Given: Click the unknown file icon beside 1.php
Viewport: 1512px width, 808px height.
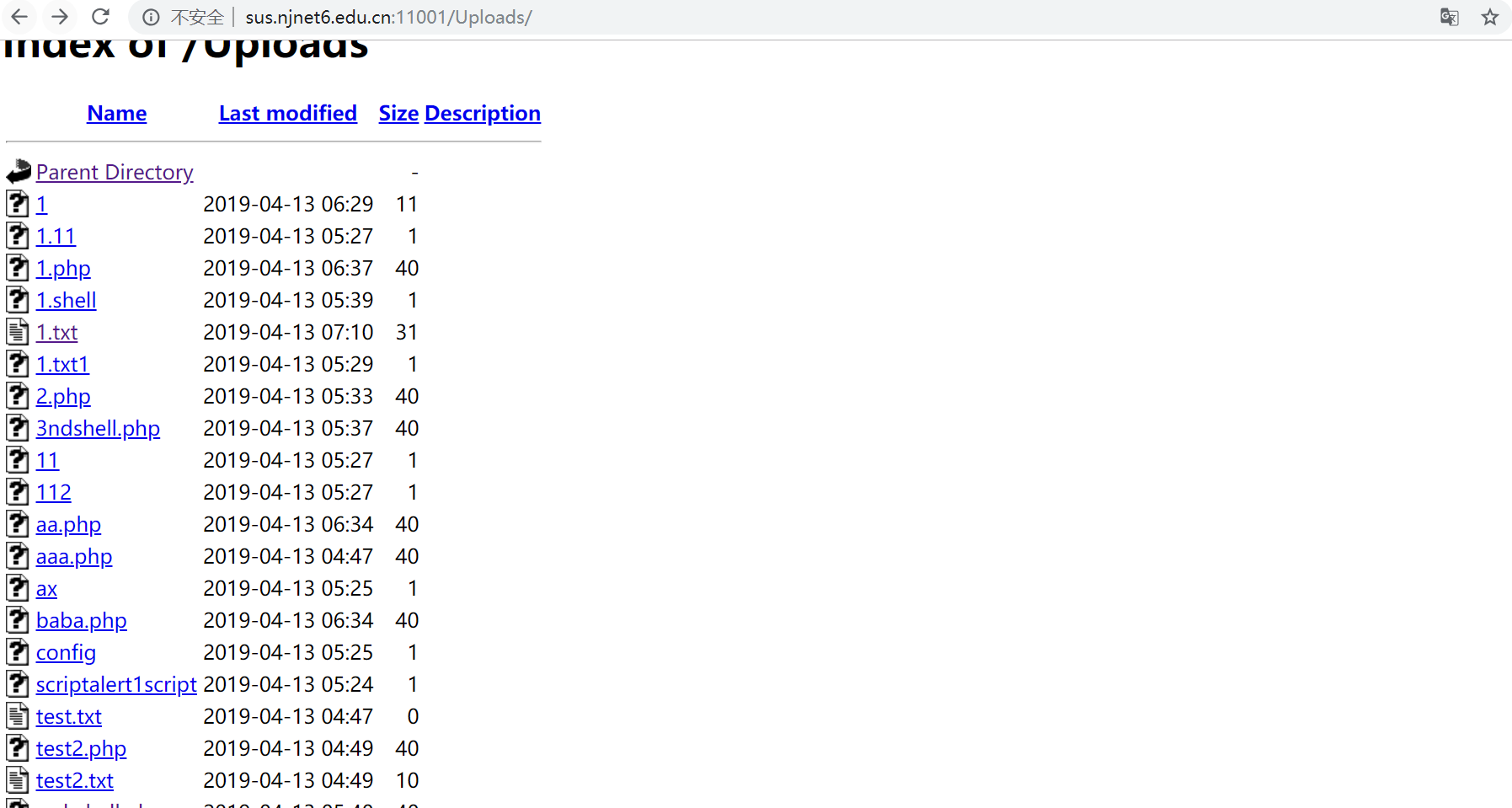Looking at the screenshot, I should (x=18, y=267).
